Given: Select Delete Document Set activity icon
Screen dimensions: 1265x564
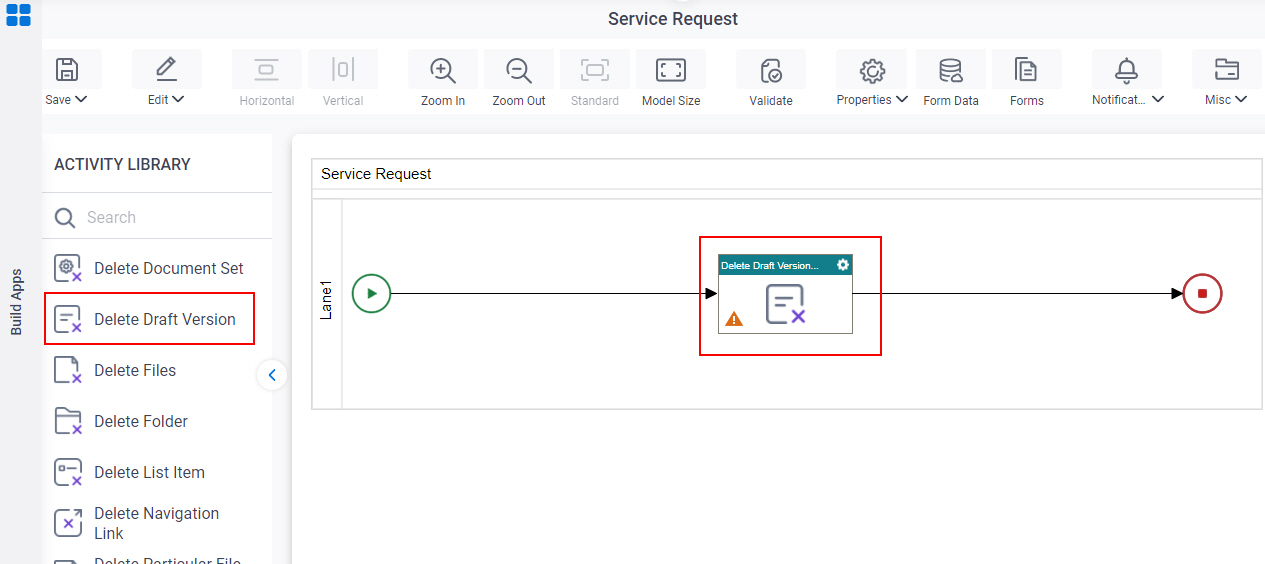Looking at the screenshot, I should (68, 268).
